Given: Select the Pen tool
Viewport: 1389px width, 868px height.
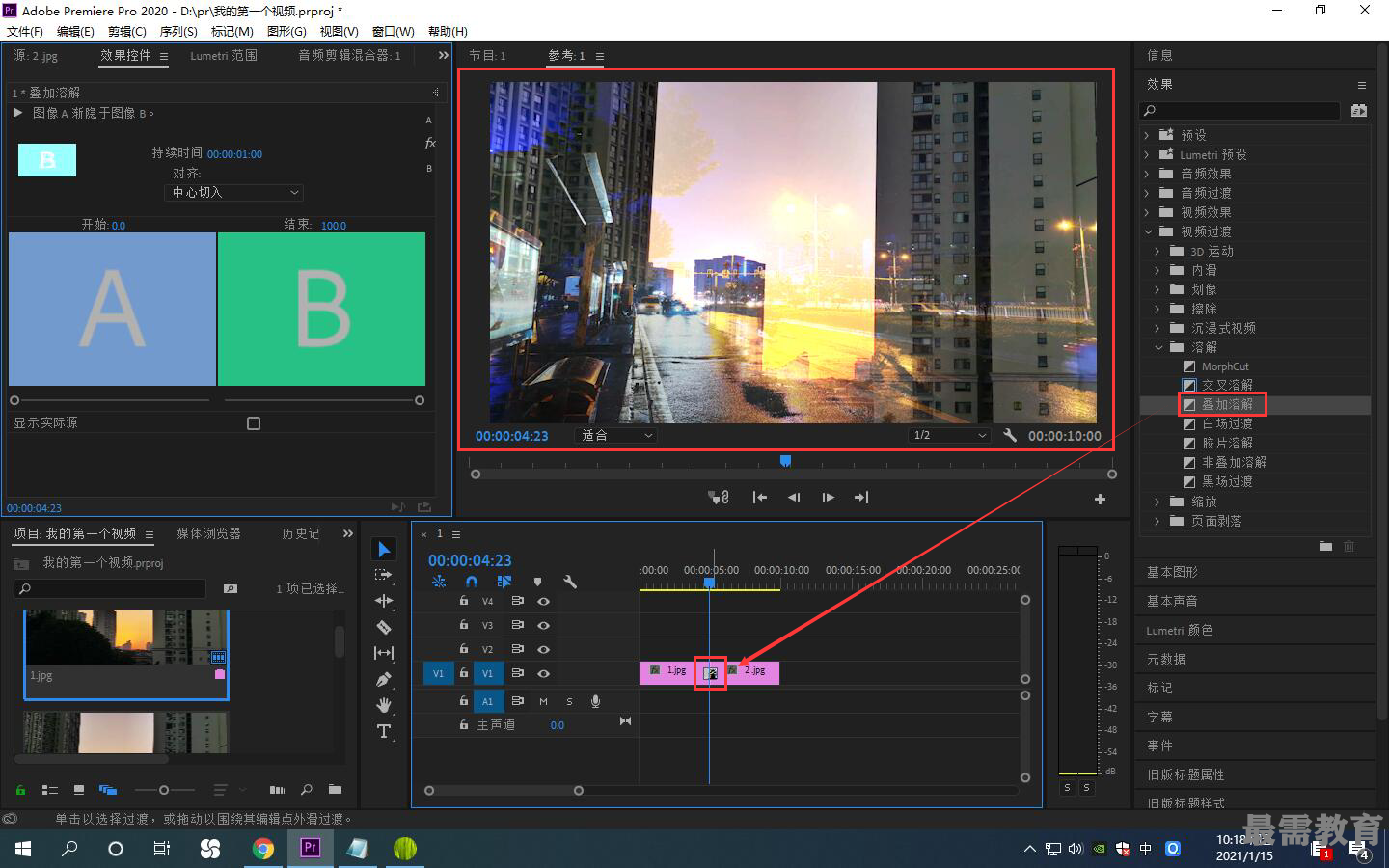Looking at the screenshot, I should (384, 679).
